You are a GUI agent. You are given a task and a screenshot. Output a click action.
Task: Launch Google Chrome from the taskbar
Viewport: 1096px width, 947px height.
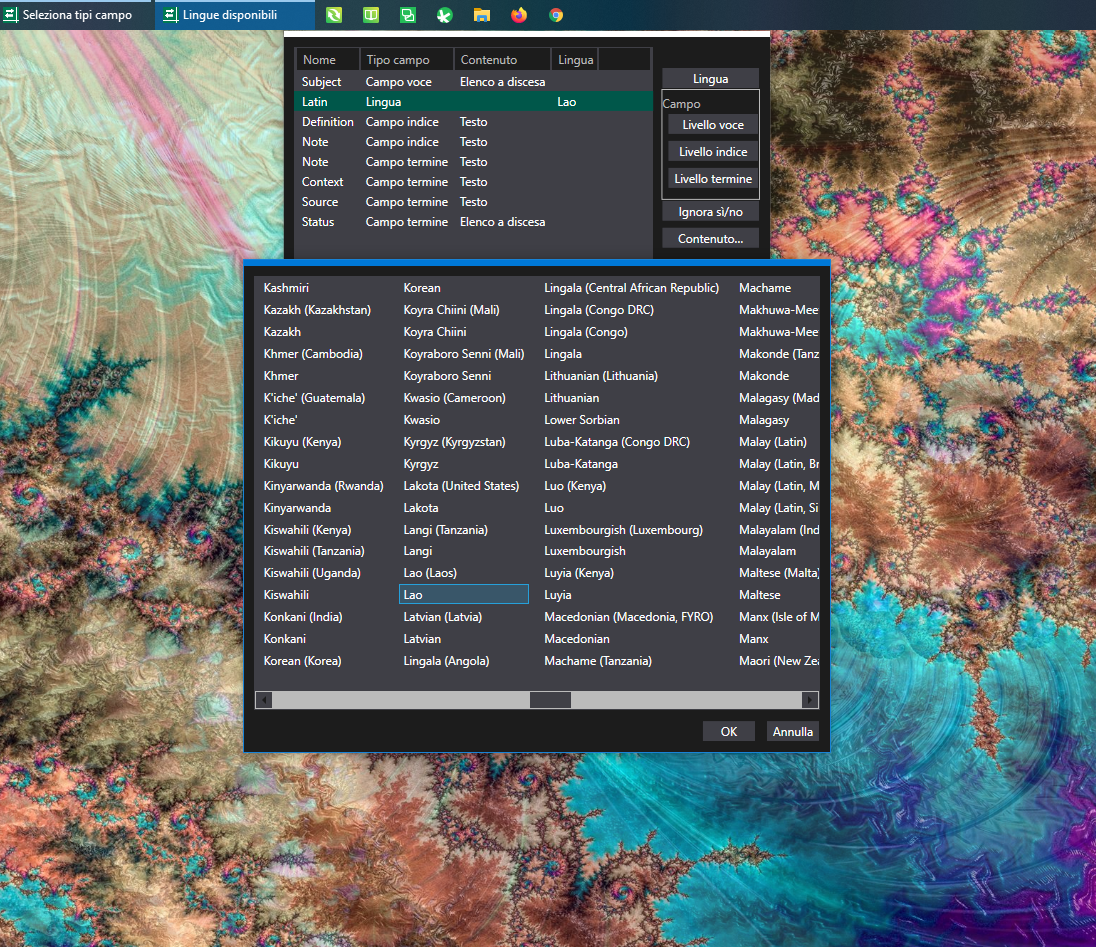(x=556, y=15)
